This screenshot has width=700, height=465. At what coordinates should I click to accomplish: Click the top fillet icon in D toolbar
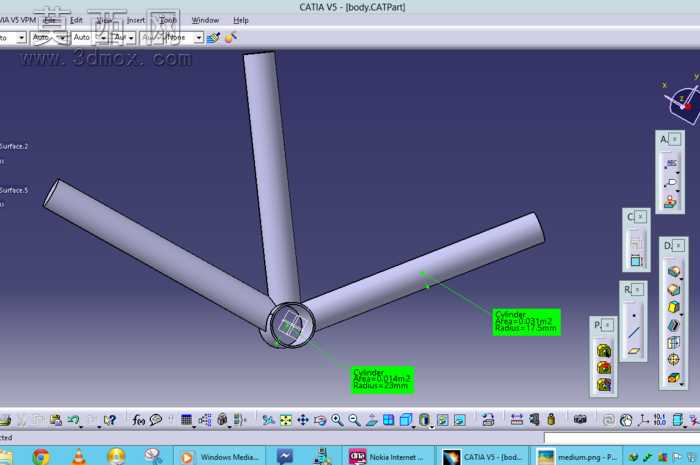pos(674,271)
